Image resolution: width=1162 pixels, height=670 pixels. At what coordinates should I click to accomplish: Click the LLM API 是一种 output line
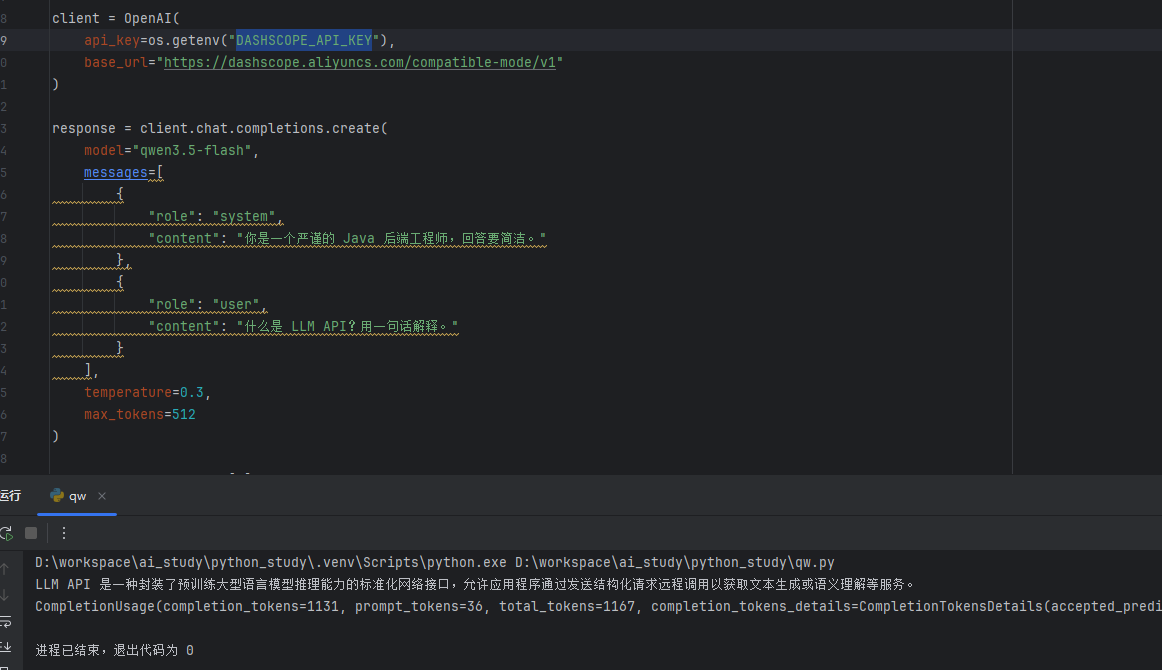click(x=475, y=584)
